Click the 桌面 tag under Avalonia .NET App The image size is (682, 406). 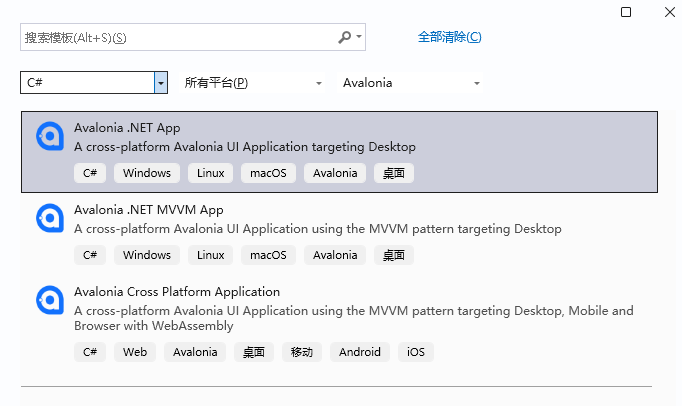394,173
